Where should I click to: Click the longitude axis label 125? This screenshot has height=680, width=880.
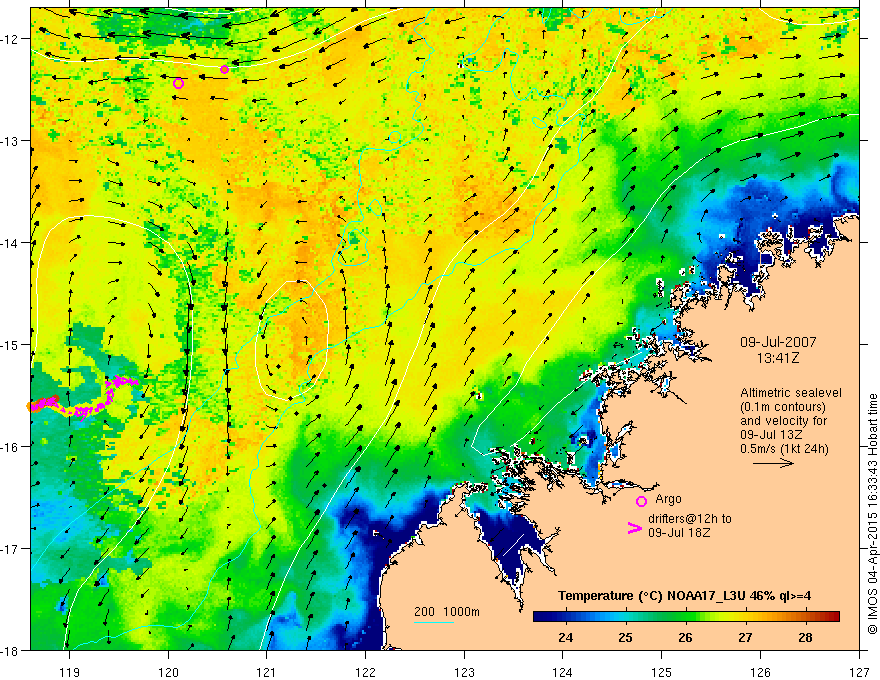tap(662, 671)
